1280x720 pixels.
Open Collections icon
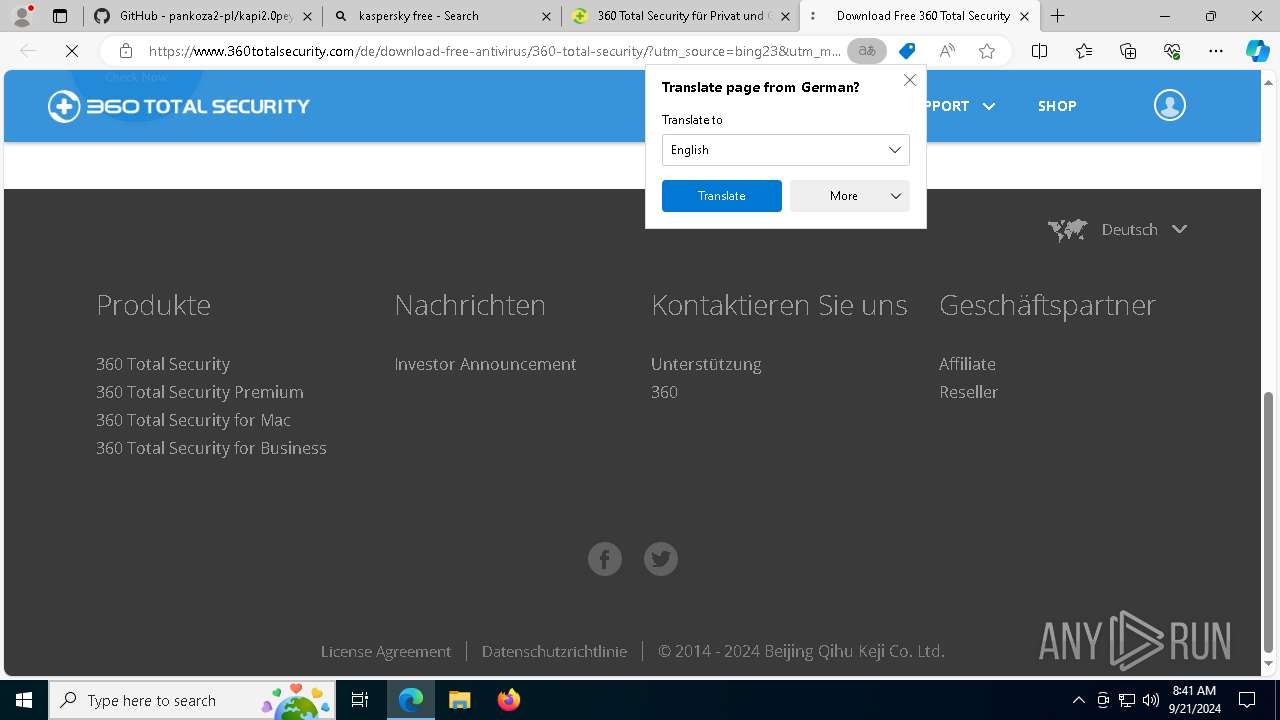click(1128, 51)
